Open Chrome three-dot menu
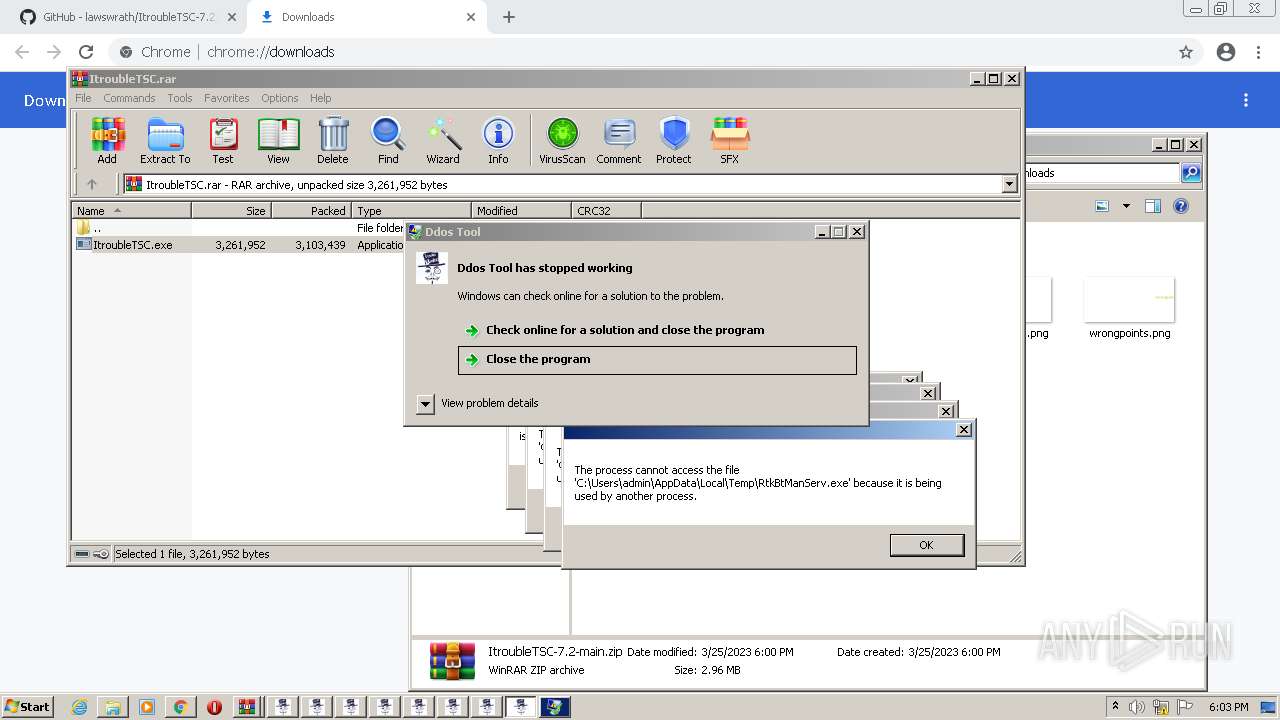1280x720 pixels. click(1259, 52)
